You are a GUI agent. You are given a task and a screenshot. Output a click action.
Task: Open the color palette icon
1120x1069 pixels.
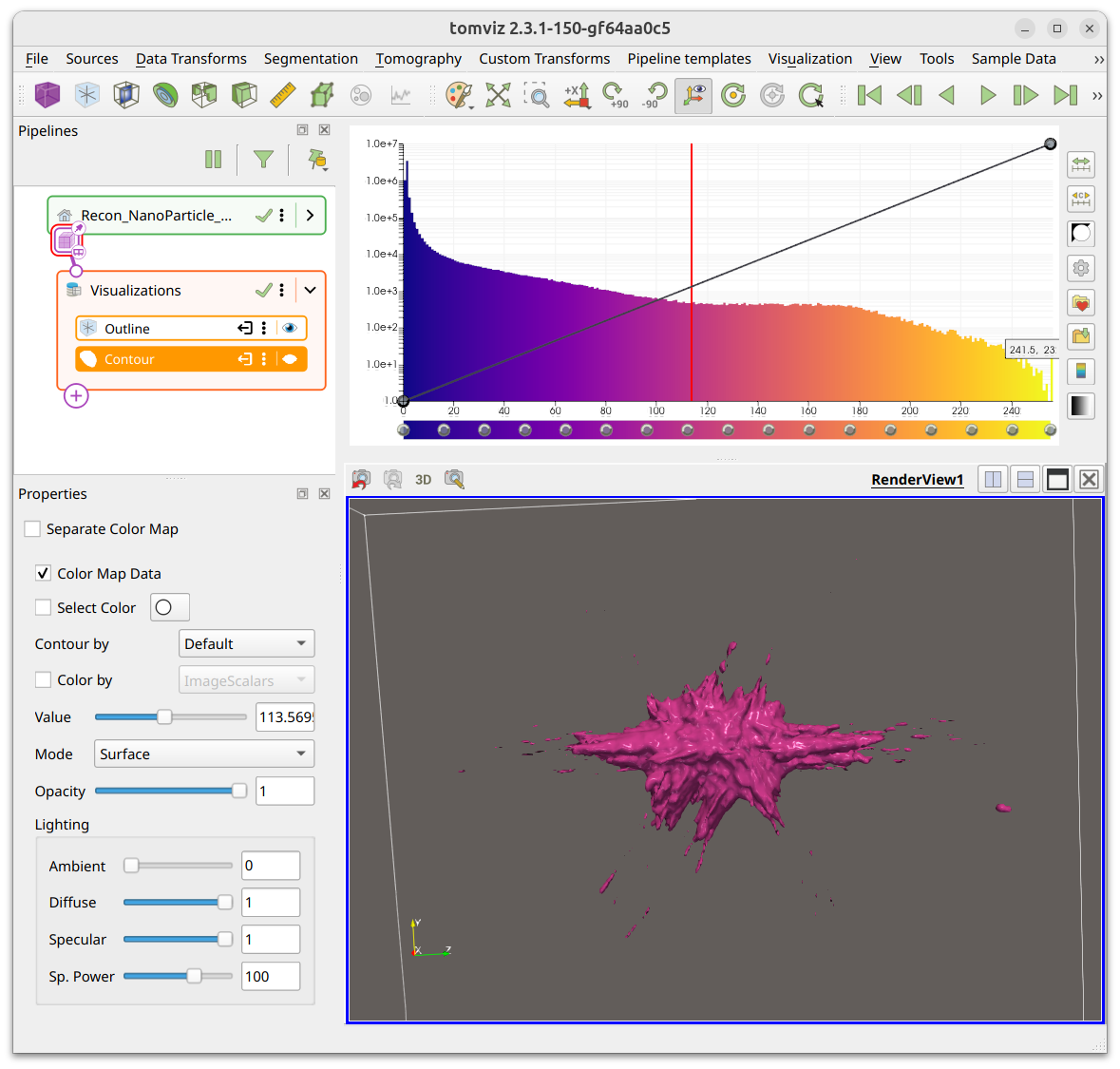(459, 94)
